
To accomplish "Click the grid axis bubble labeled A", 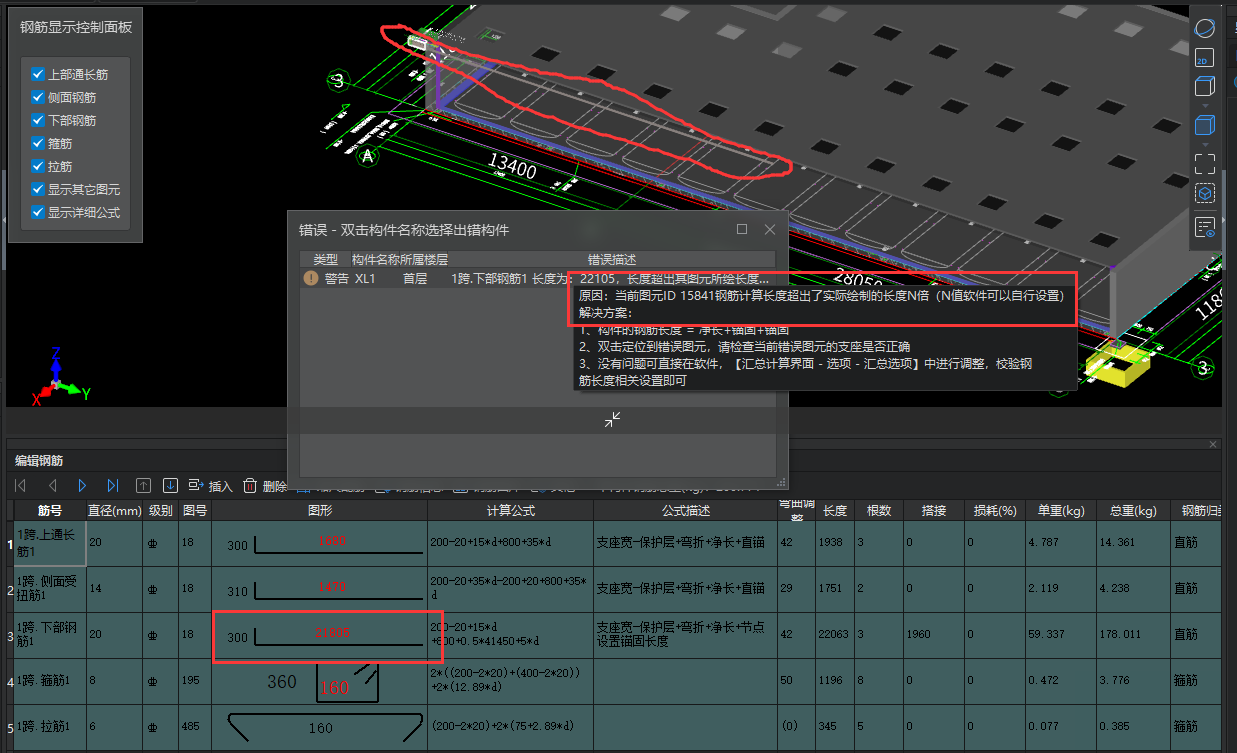I will pyautogui.click(x=368, y=156).
